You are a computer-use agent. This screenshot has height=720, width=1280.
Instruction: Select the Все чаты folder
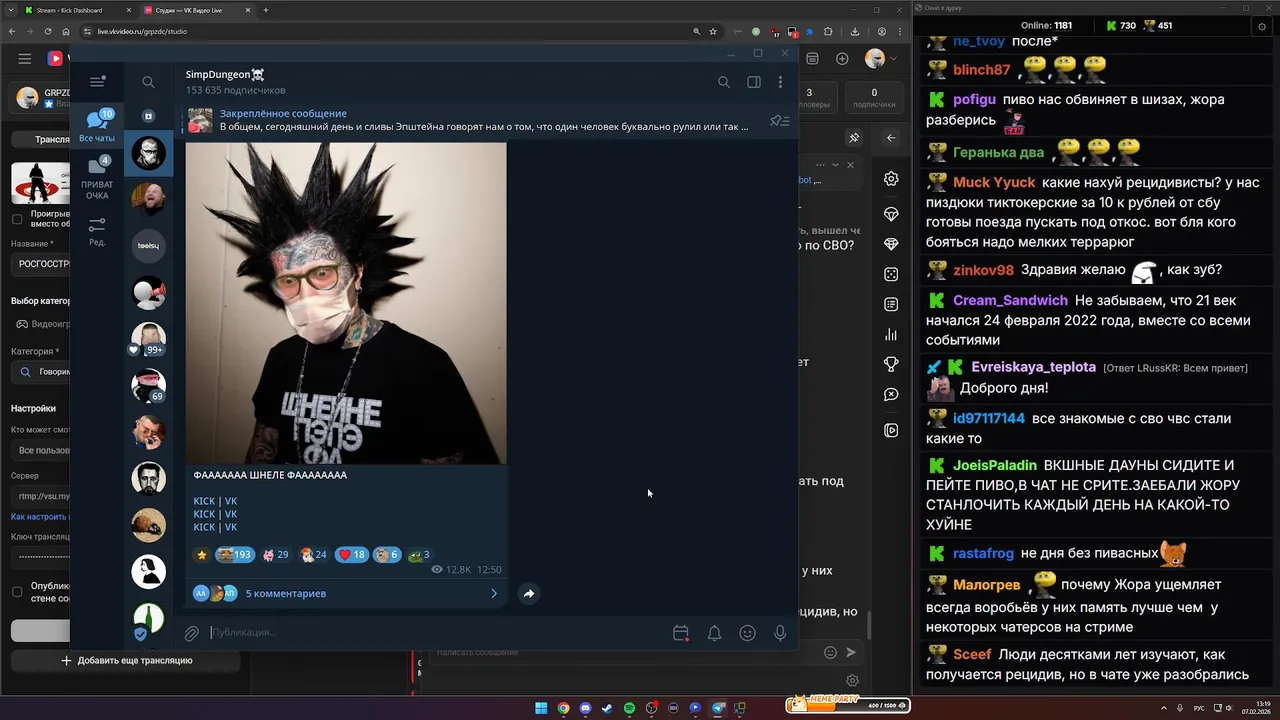pos(97,126)
